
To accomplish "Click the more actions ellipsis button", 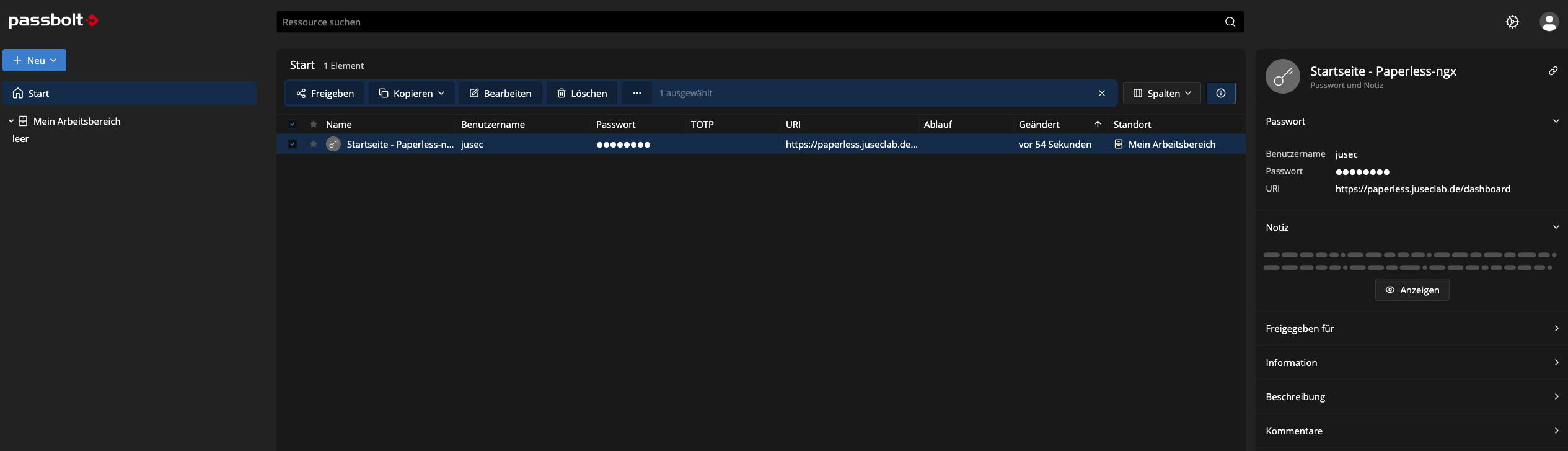I will coord(636,93).
